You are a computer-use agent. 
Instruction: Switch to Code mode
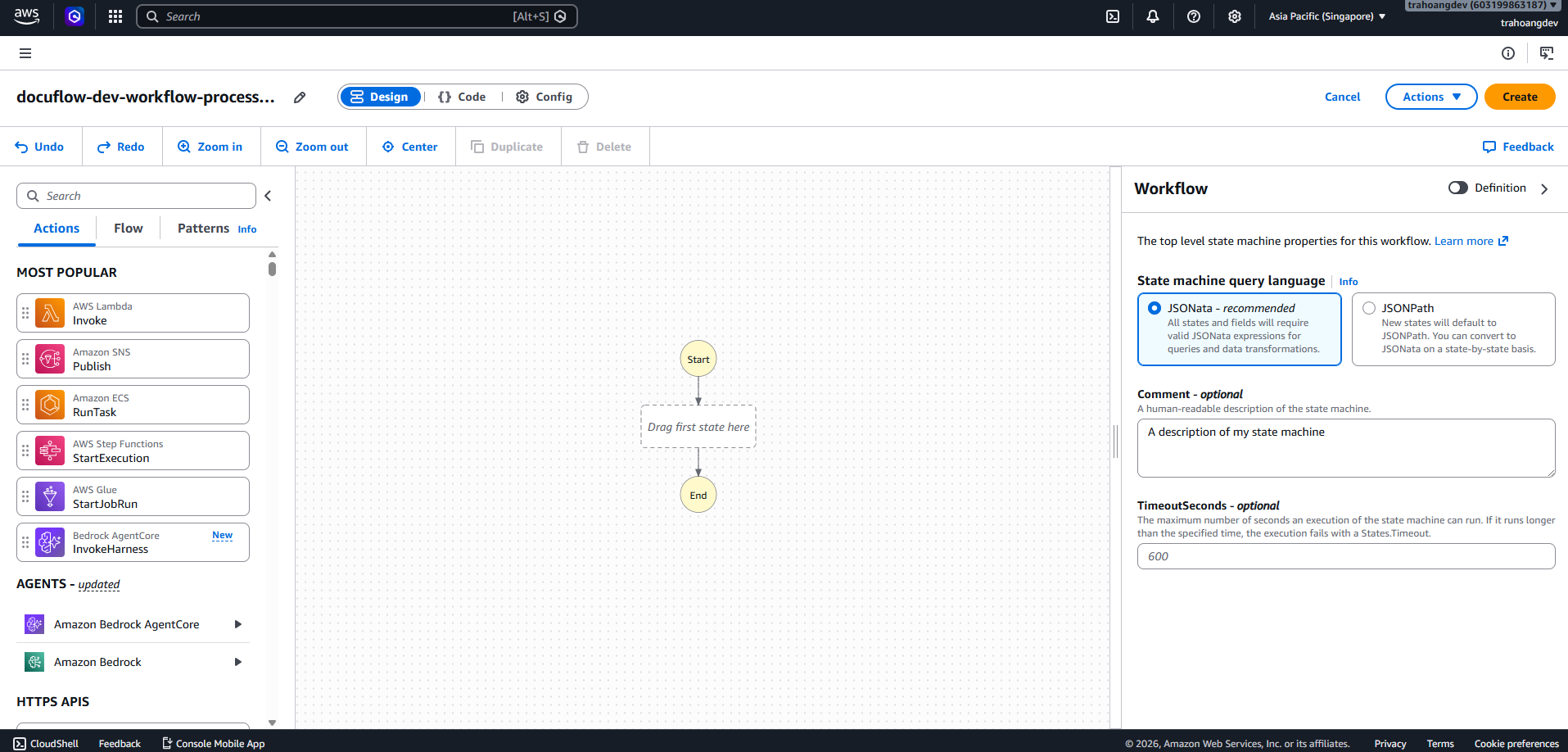tap(462, 97)
